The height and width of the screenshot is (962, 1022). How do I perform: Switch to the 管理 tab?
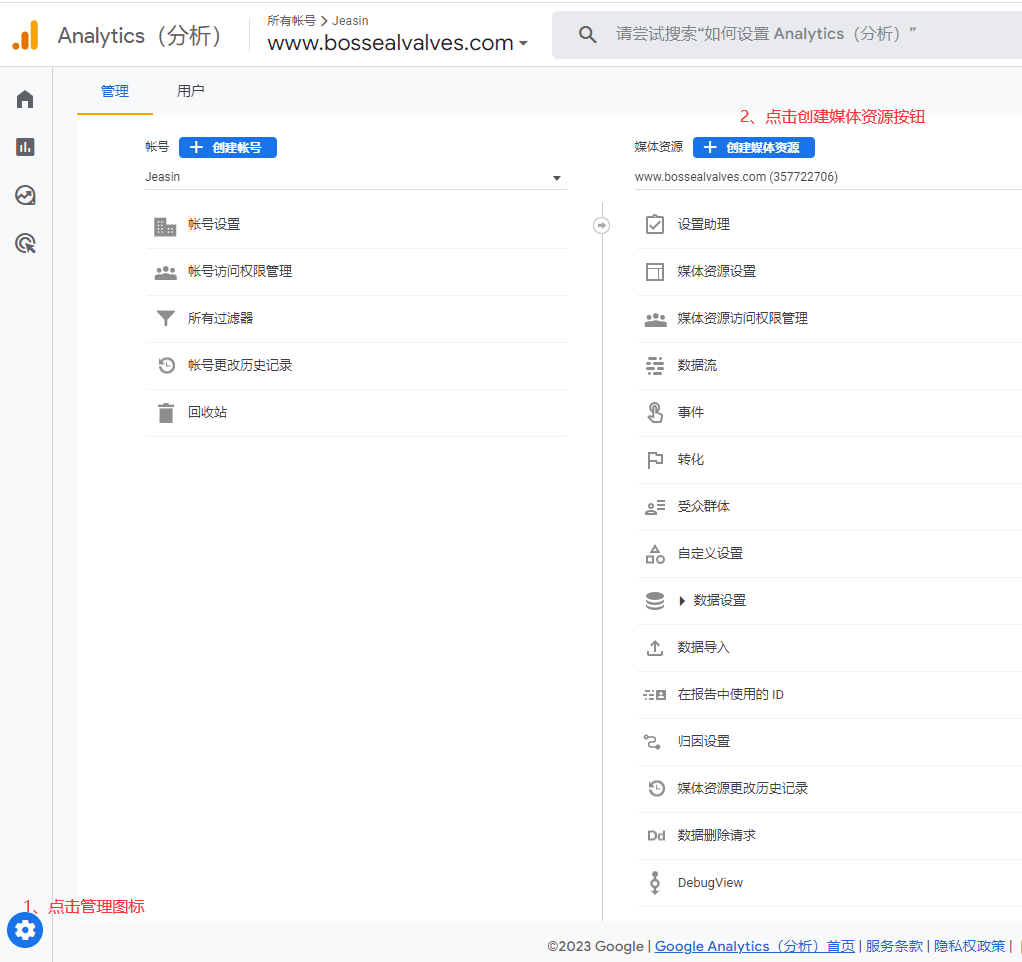[x=115, y=91]
